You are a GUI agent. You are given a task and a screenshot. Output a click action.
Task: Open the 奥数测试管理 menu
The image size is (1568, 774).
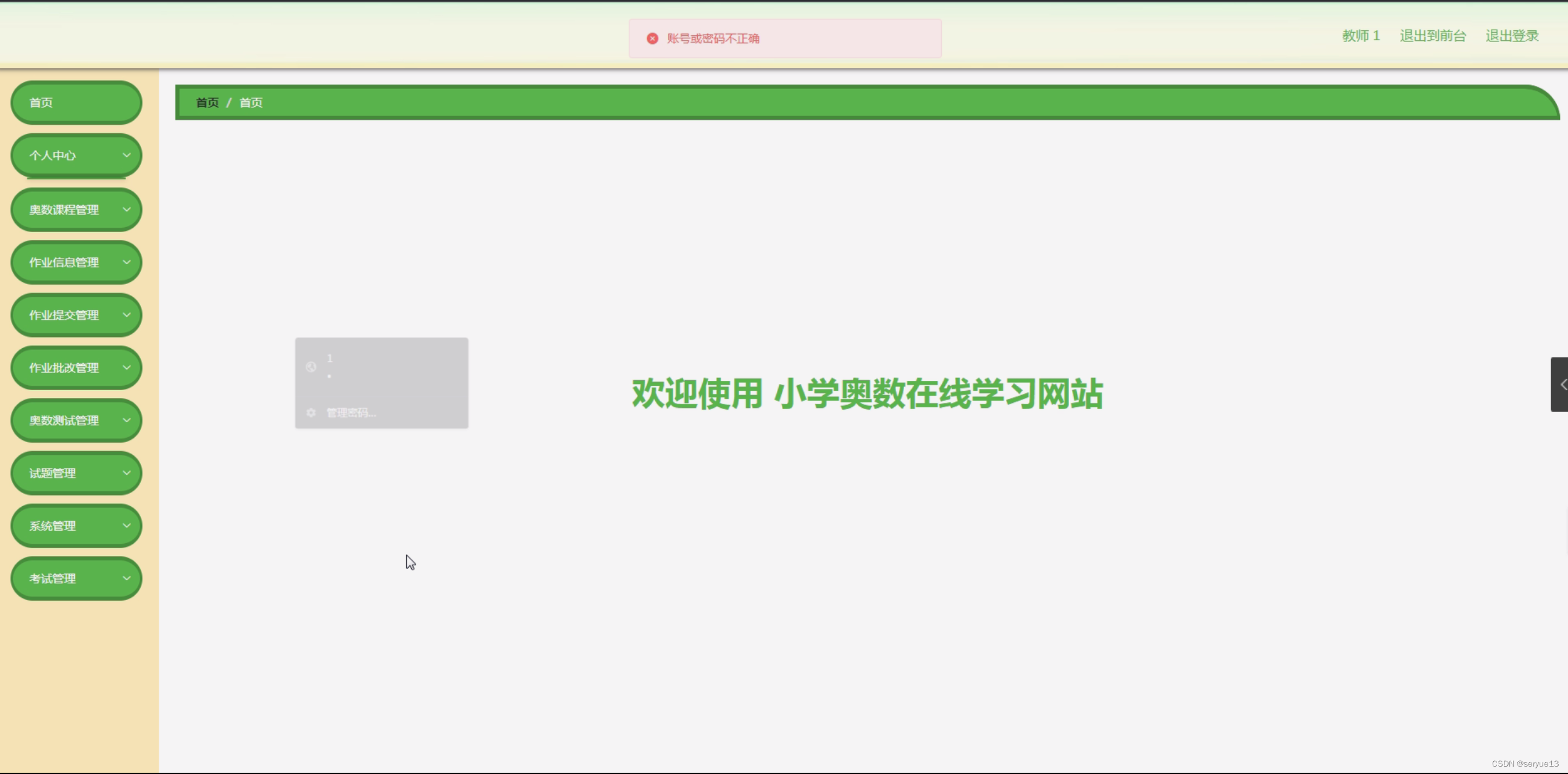coord(64,420)
